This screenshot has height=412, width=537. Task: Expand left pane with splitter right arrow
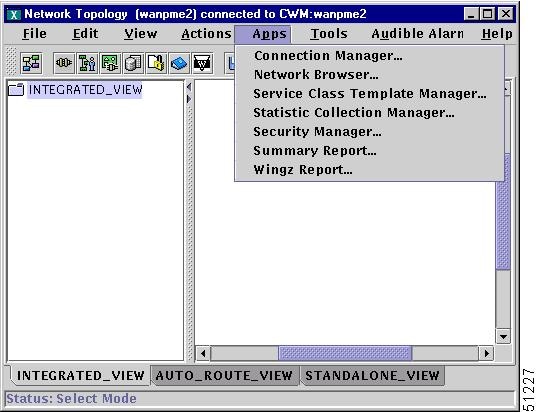click(189, 99)
